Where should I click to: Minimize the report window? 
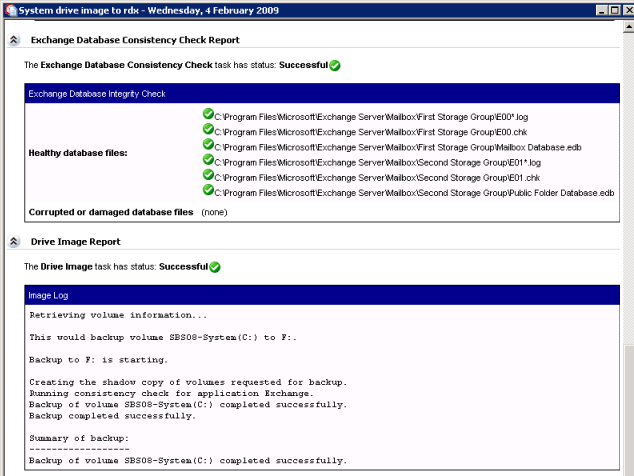pos(602,11)
